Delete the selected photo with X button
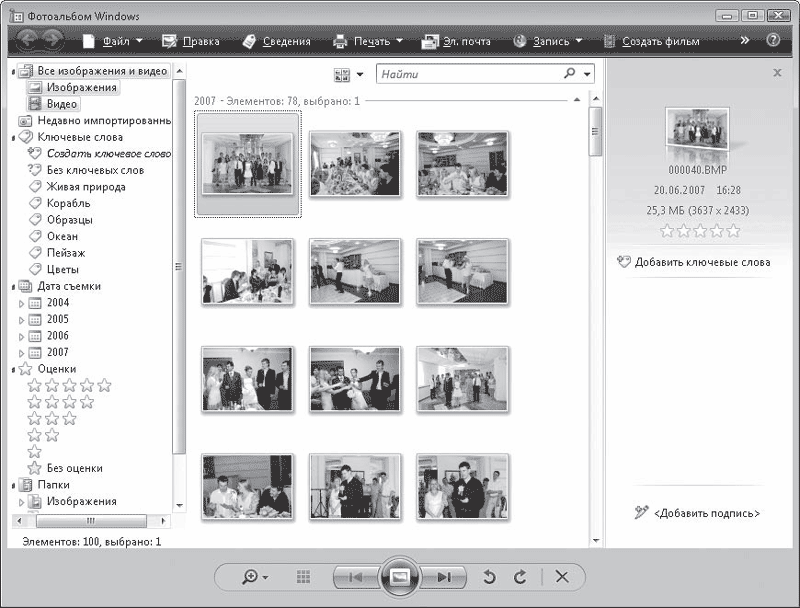The width and height of the screenshot is (800, 608). (562, 577)
